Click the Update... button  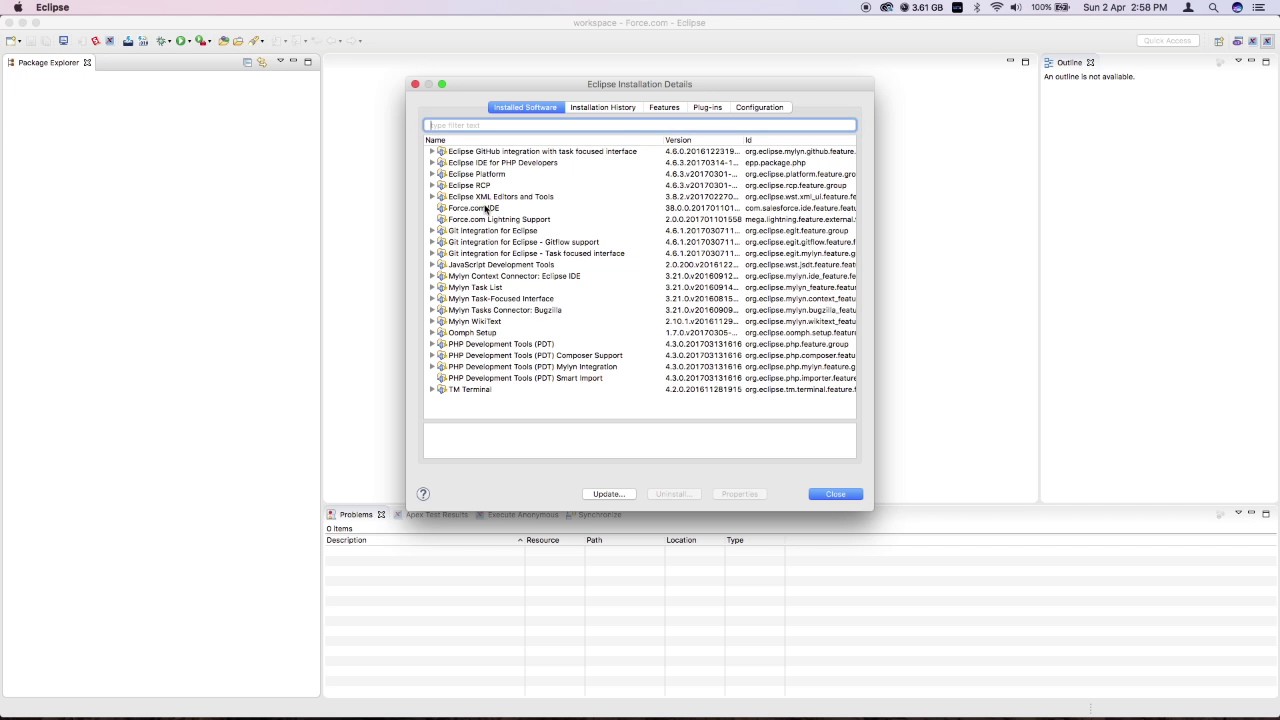(x=609, y=494)
